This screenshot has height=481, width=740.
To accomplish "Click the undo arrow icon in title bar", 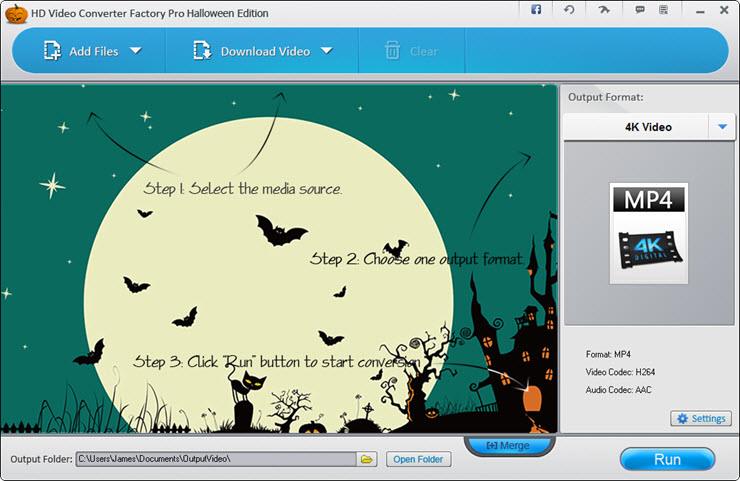I will click(x=569, y=9).
